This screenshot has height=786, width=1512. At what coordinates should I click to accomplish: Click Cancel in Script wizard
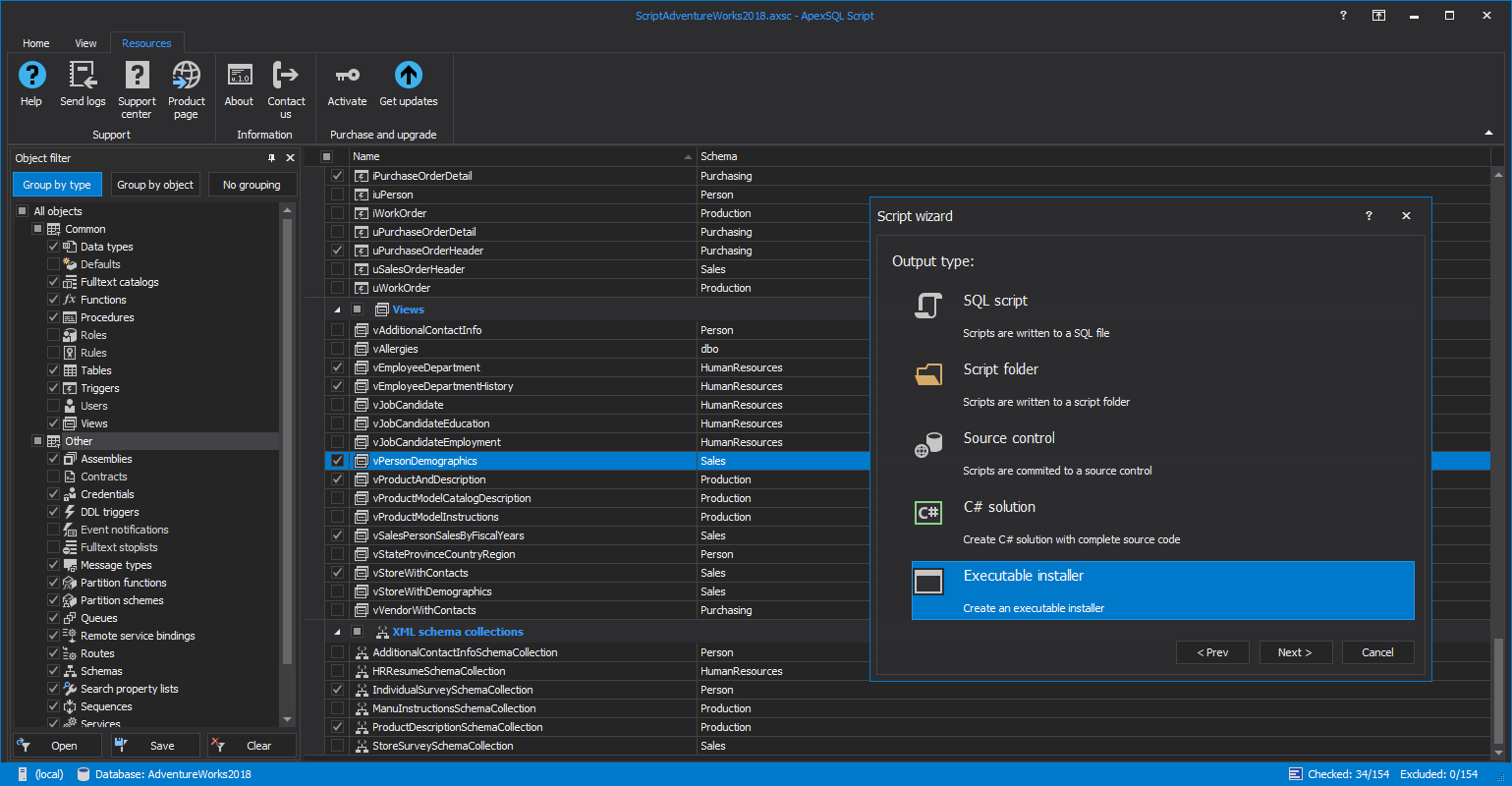1377,652
